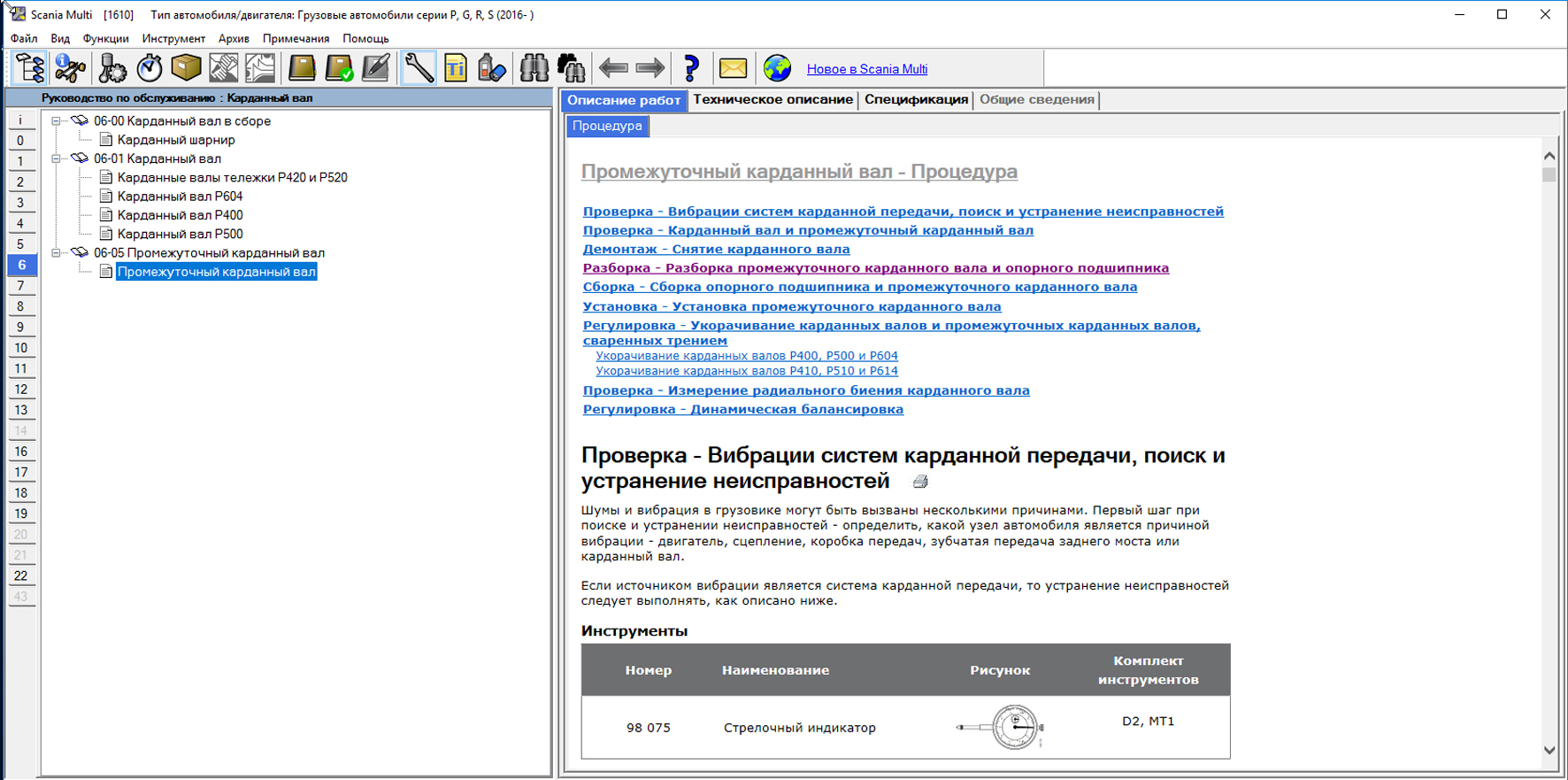Open the Новое в Scania Multi link
Image resolution: width=1568 pixels, height=780 pixels.
[866, 69]
